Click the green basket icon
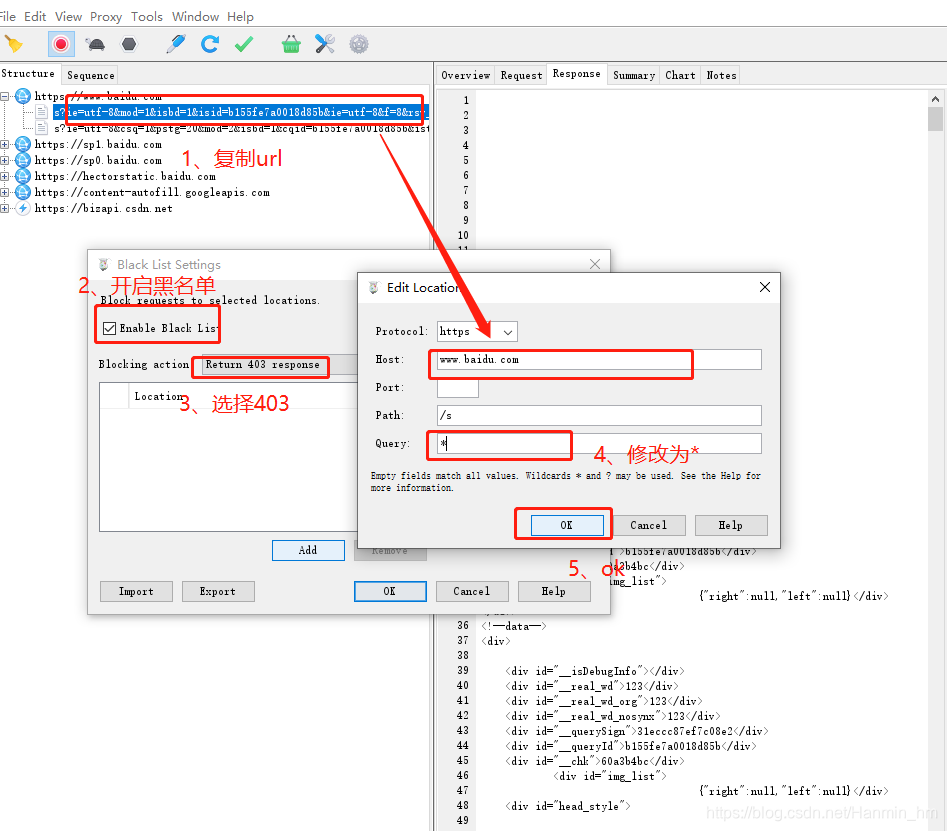Viewport: 947px width, 831px height. point(291,44)
